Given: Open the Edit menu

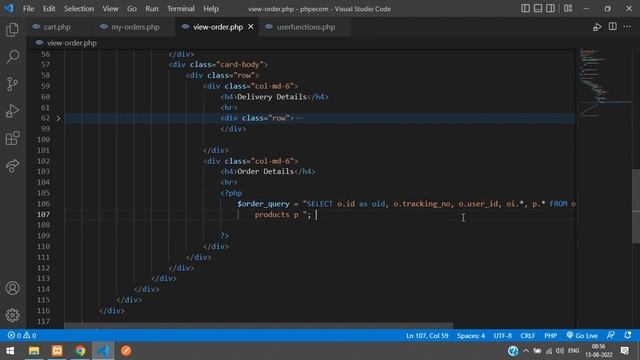Looking at the screenshot, I should pos(49,9).
